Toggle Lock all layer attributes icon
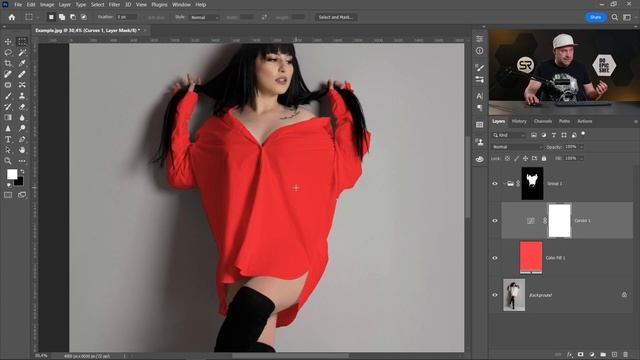 pyautogui.click(x=544, y=158)
